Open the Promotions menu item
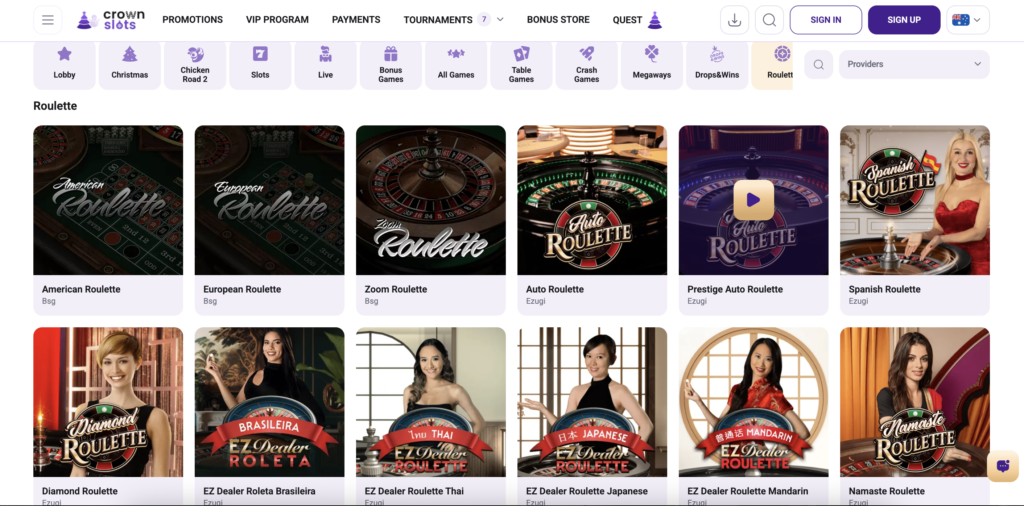Screen dimensions: 1024x506 click(192, 20)
